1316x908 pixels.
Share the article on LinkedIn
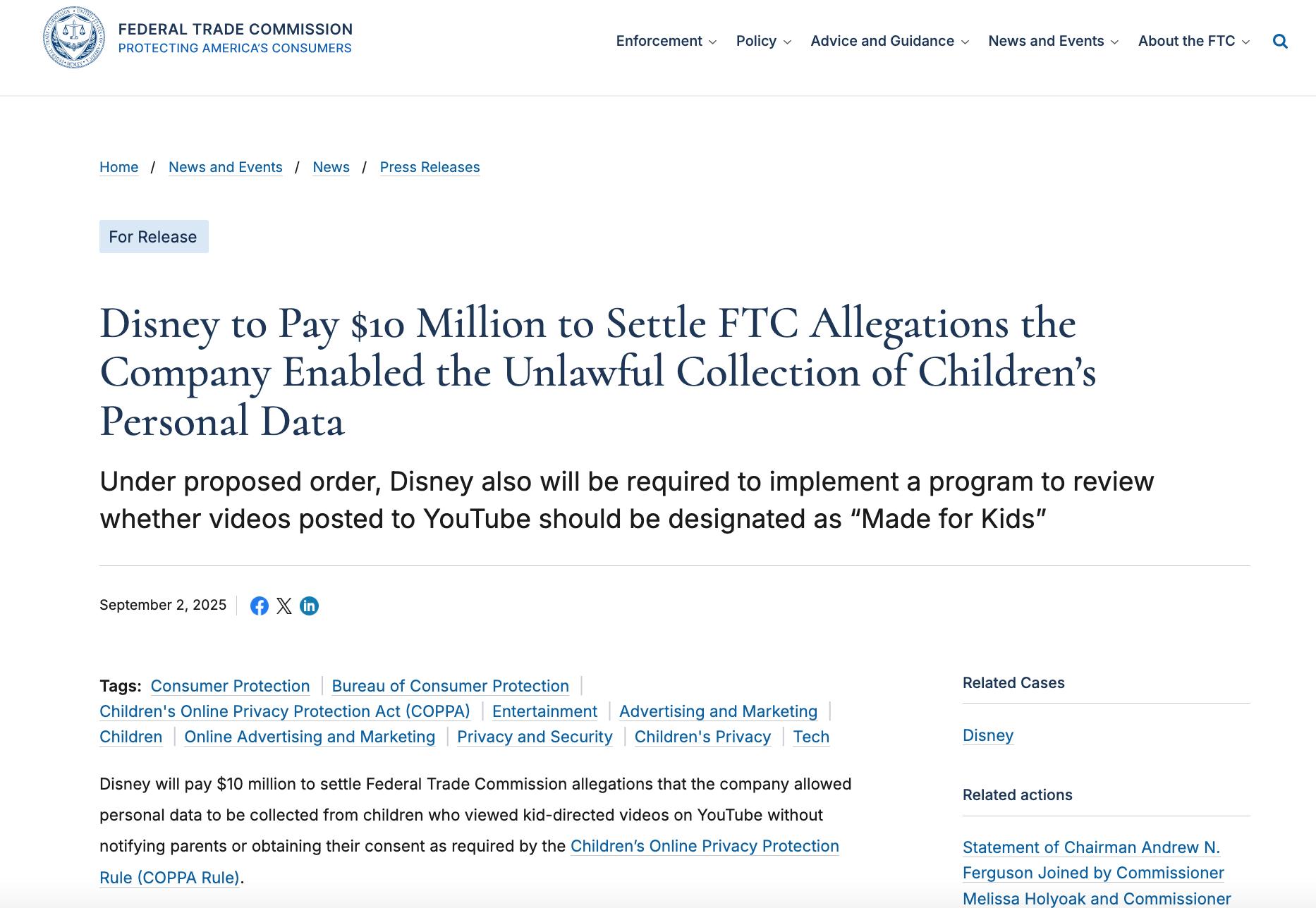(x=309, y=606)
